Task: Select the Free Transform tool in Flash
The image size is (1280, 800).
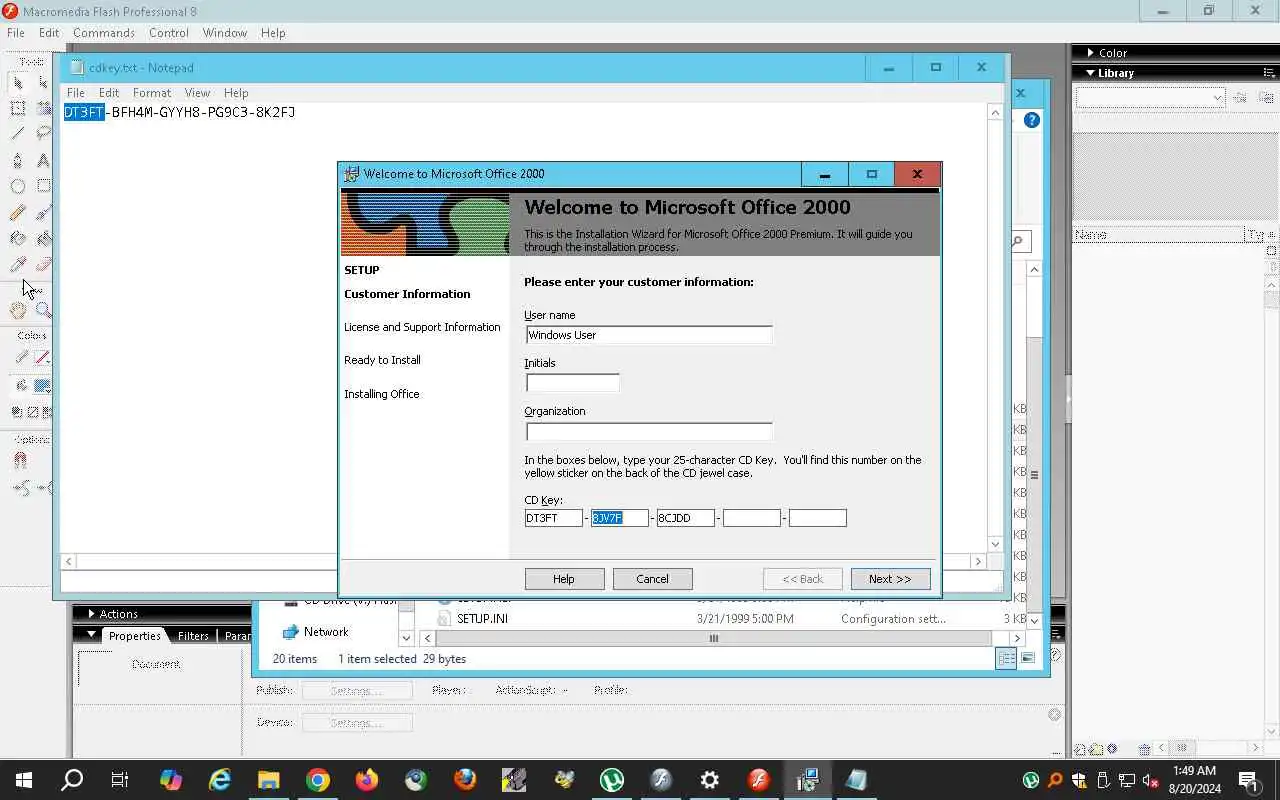Action: click(x=18, y=108)
